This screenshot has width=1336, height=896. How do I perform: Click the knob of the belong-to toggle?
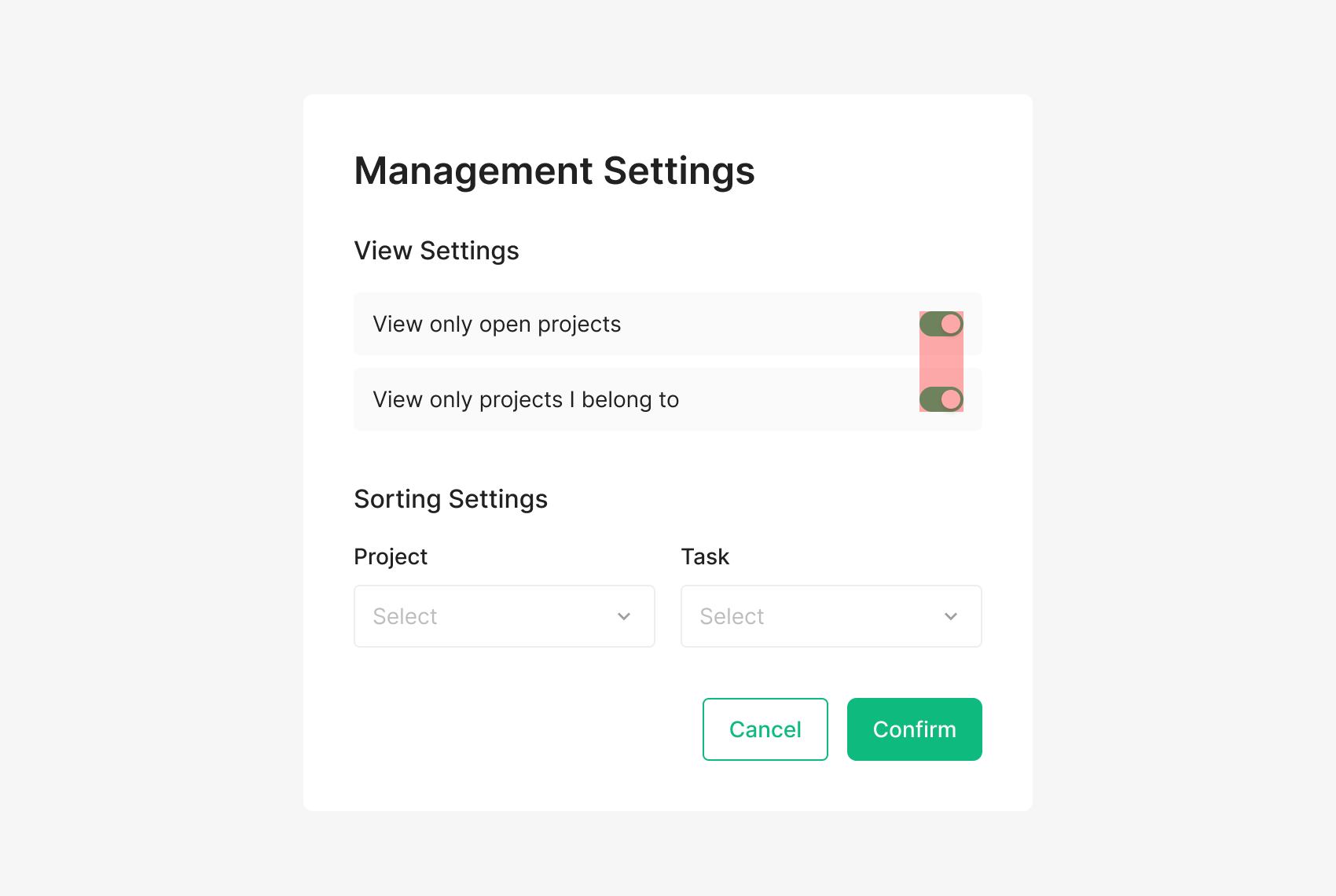951,399
